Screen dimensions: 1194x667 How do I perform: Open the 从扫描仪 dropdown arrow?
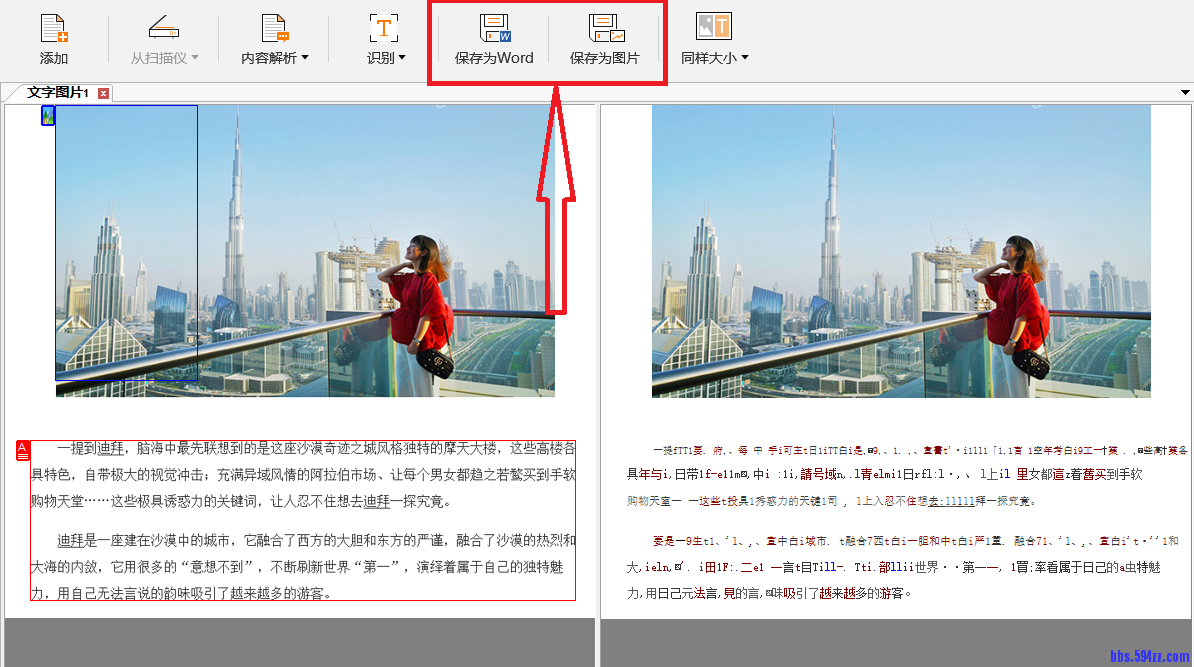(x=193, y=56)
